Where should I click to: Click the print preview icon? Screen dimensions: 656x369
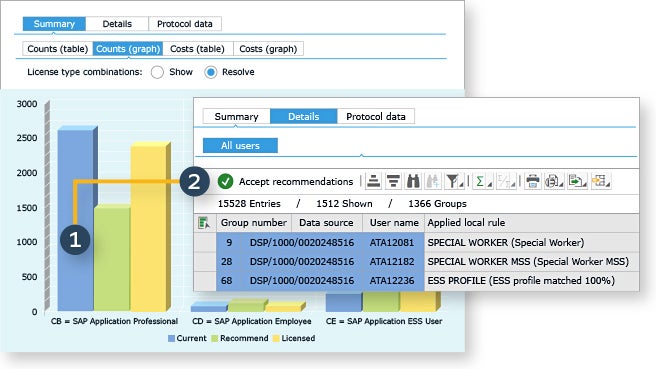[554, 181]
